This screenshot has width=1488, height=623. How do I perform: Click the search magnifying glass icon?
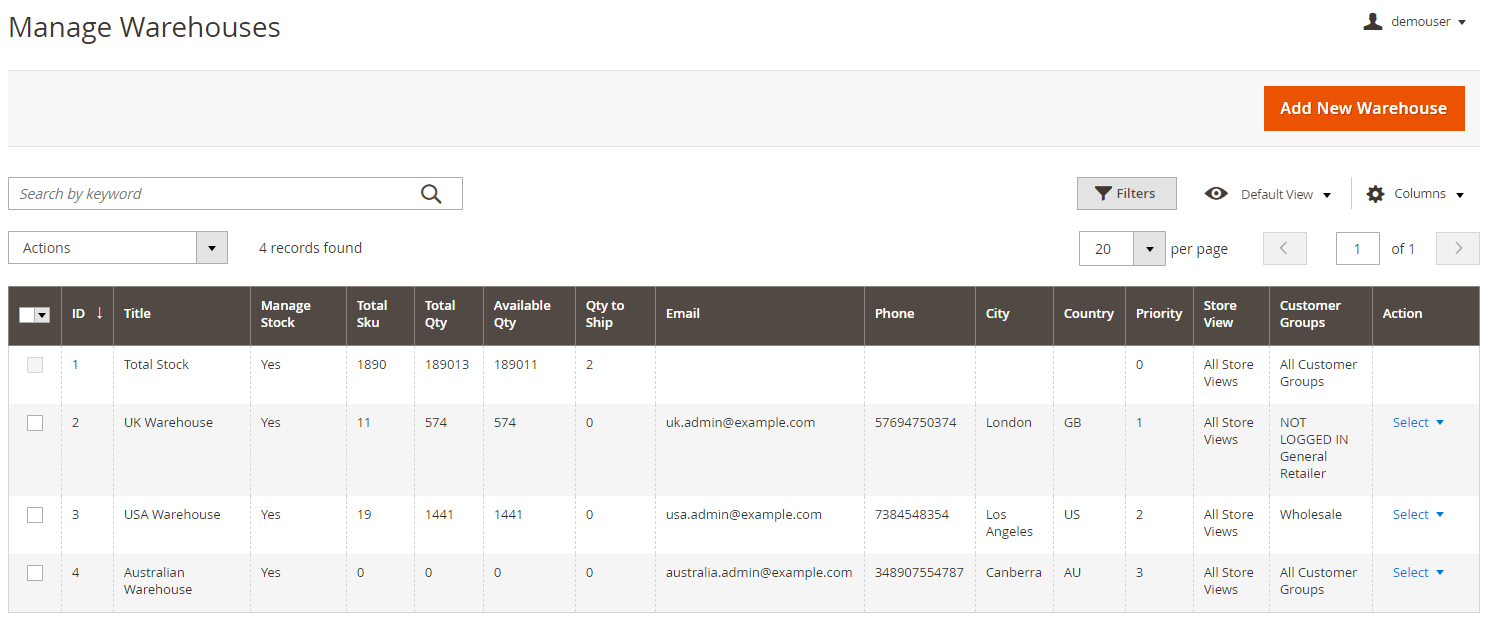[x=431, y=194]
